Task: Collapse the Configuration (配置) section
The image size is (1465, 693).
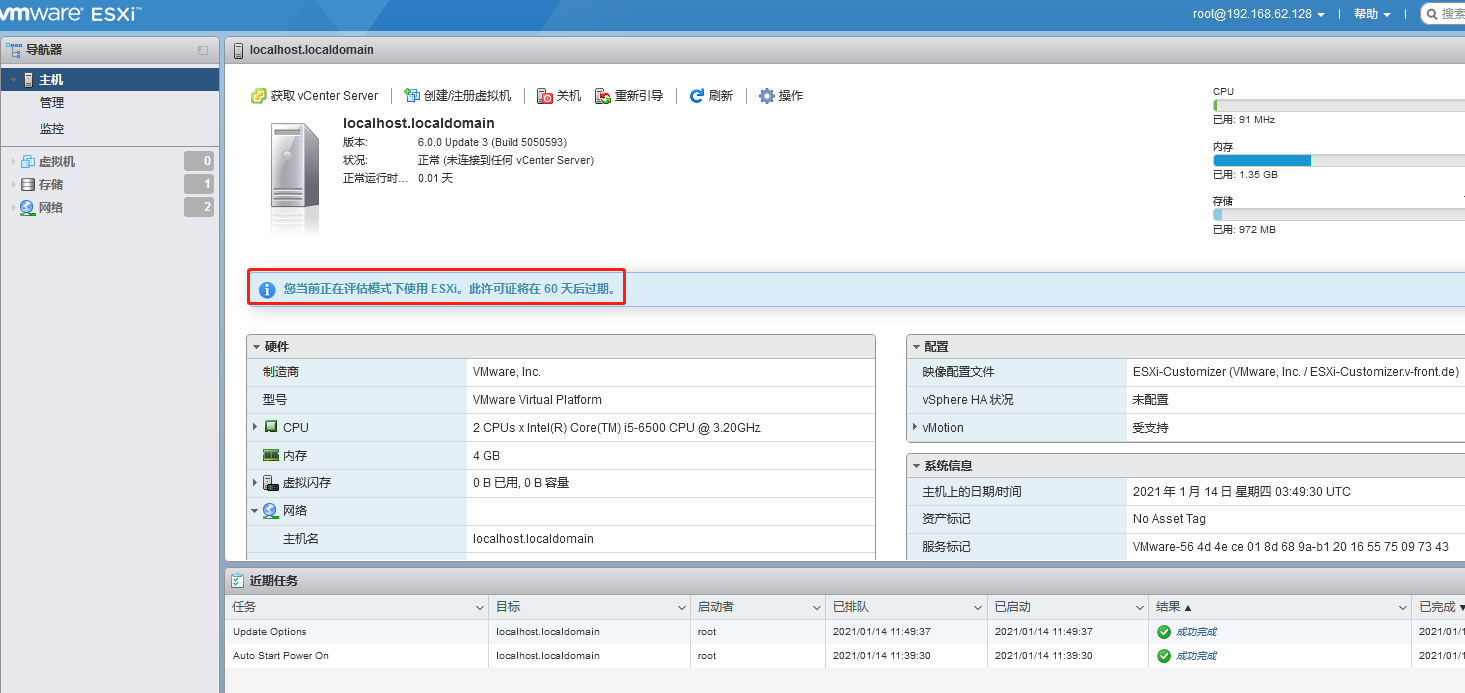Action: (916, 346)
